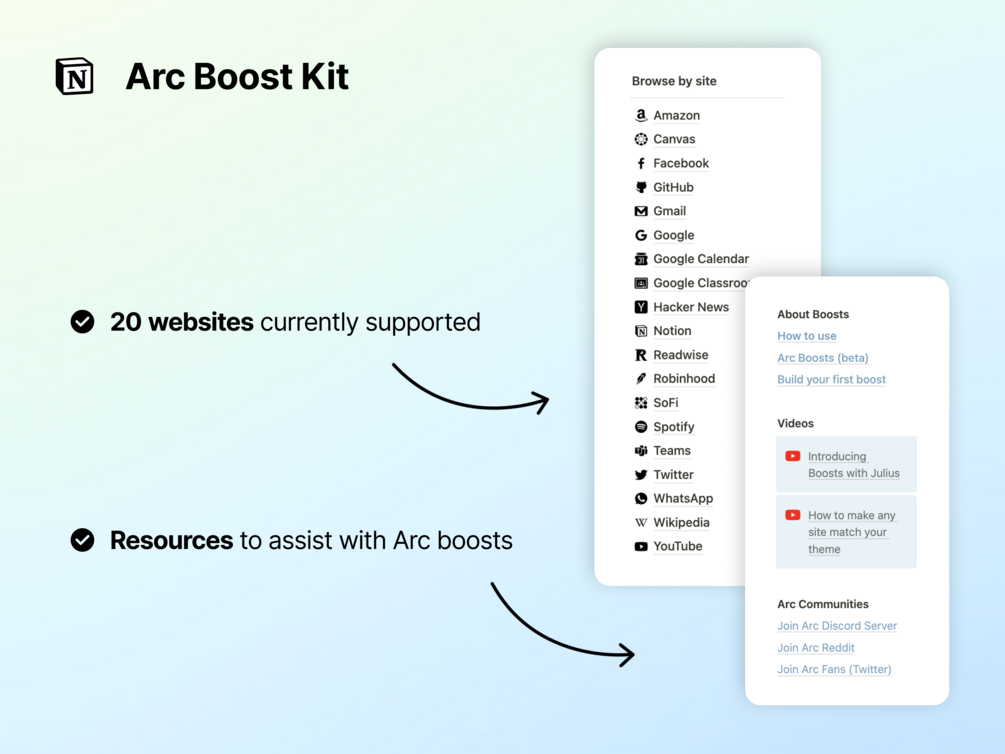
Task: Open the Wikipedia link
Action: [x=681, y=523]
